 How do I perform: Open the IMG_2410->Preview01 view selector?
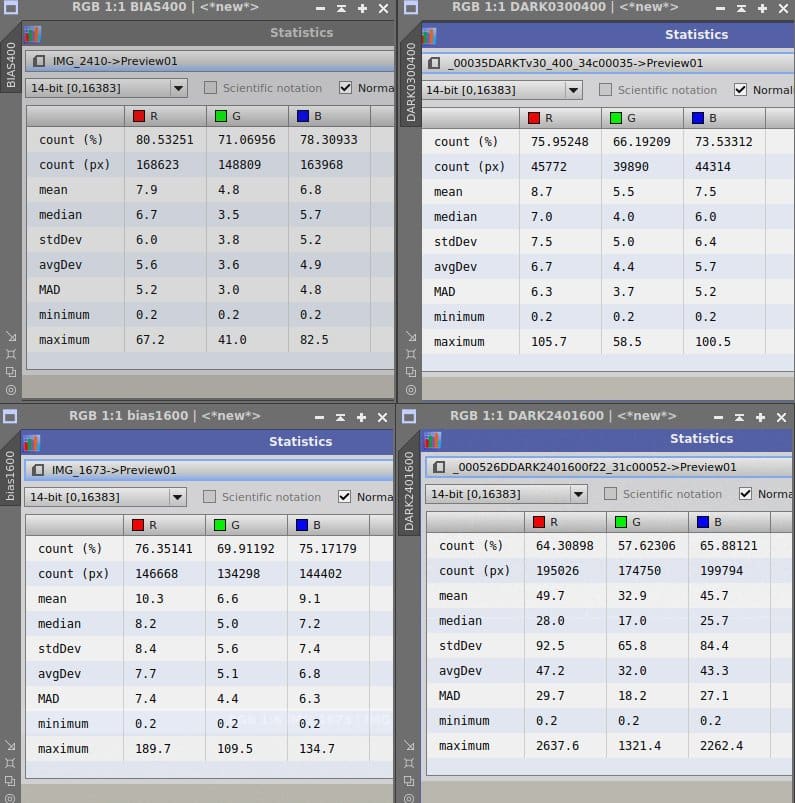coord(210,61)
